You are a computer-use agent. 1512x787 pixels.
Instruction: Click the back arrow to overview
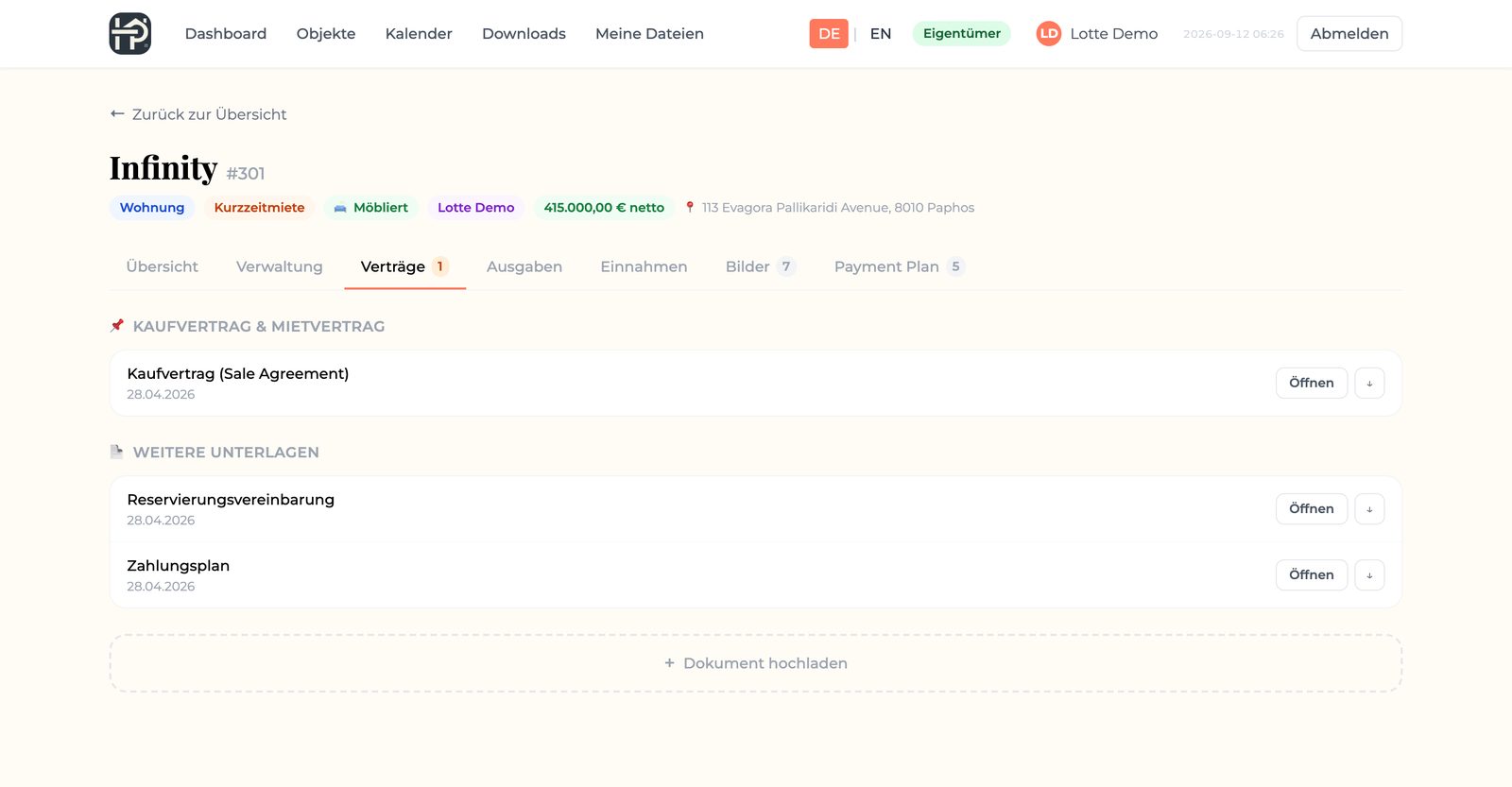click(x=117, y=113)
